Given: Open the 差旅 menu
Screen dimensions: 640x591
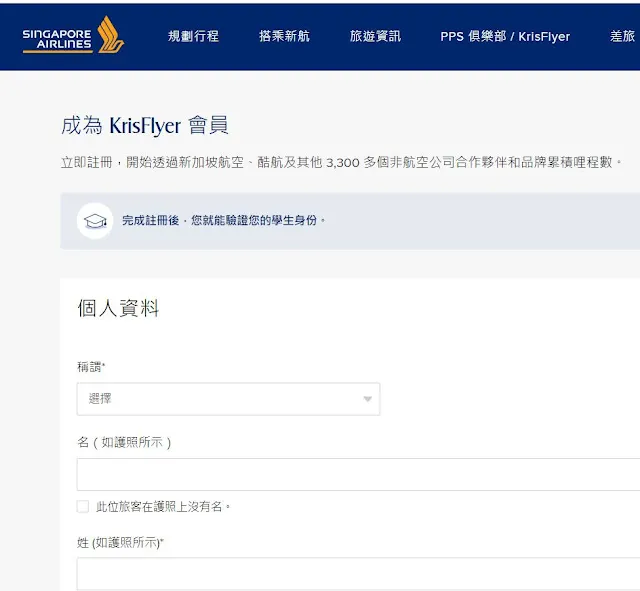Looking at the screenshot, I should [623, 36].
